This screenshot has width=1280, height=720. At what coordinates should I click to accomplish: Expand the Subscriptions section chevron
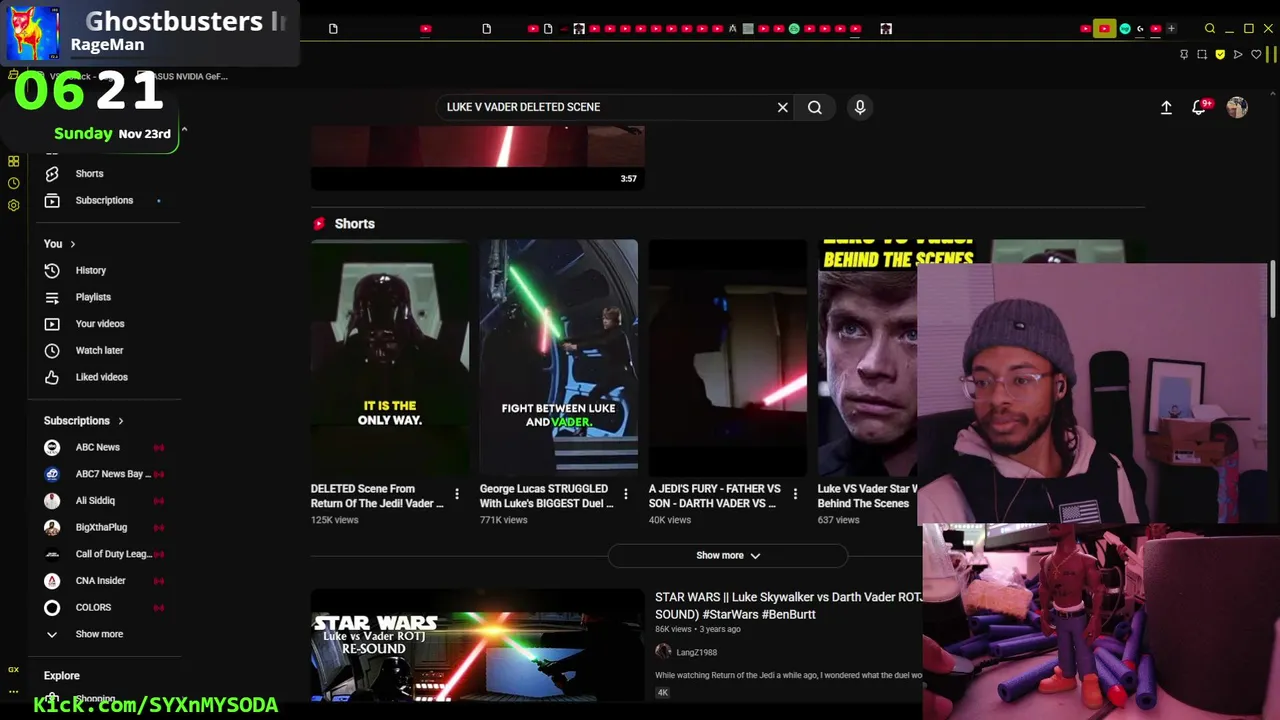(x=121, y=421)
